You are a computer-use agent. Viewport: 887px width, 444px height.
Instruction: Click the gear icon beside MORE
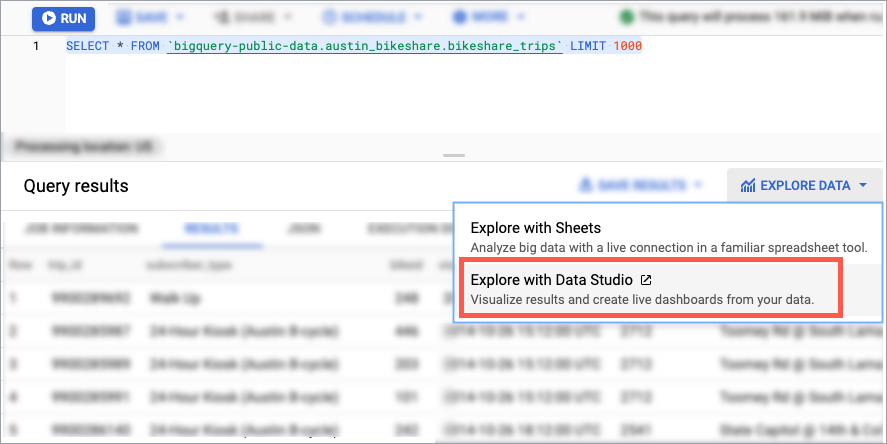[460, 18]
